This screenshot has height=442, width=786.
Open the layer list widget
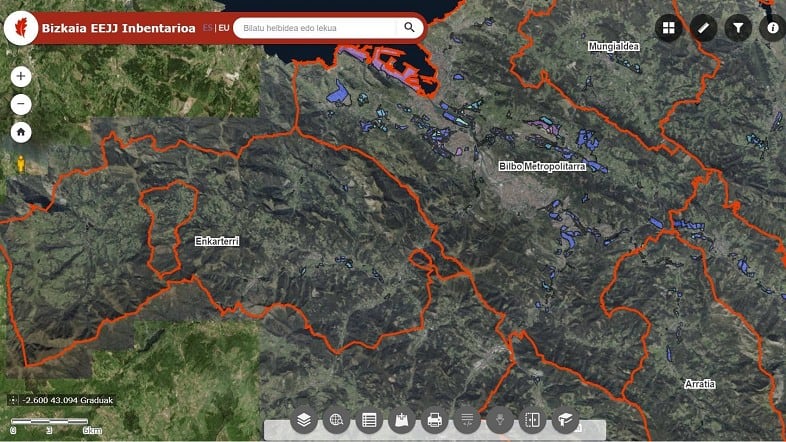click(x=304, y=420)
